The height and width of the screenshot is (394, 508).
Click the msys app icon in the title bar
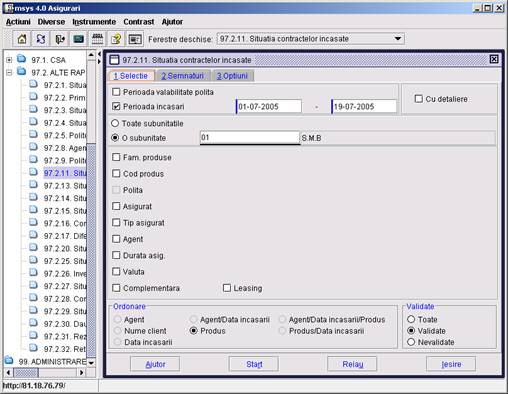[8, 8]
